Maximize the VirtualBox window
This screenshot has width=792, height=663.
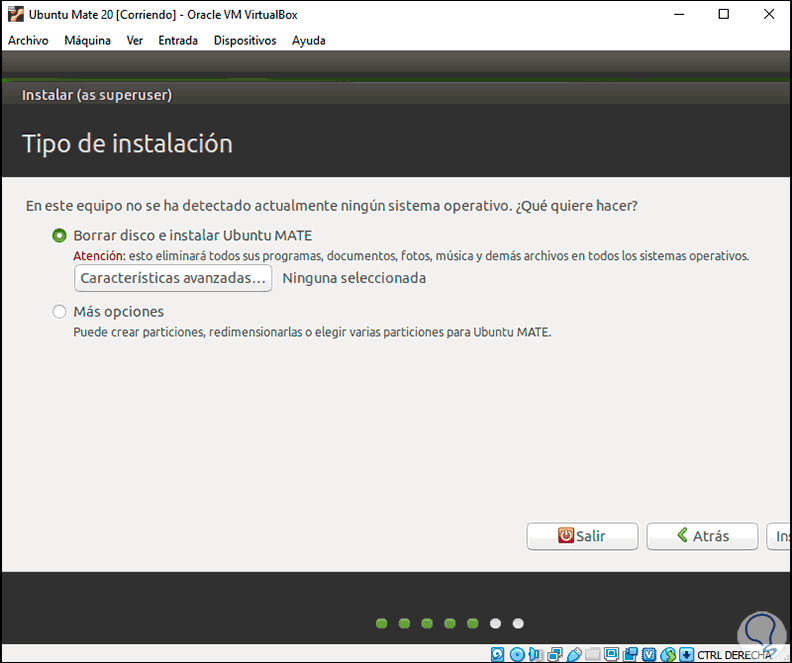[724, 14]
